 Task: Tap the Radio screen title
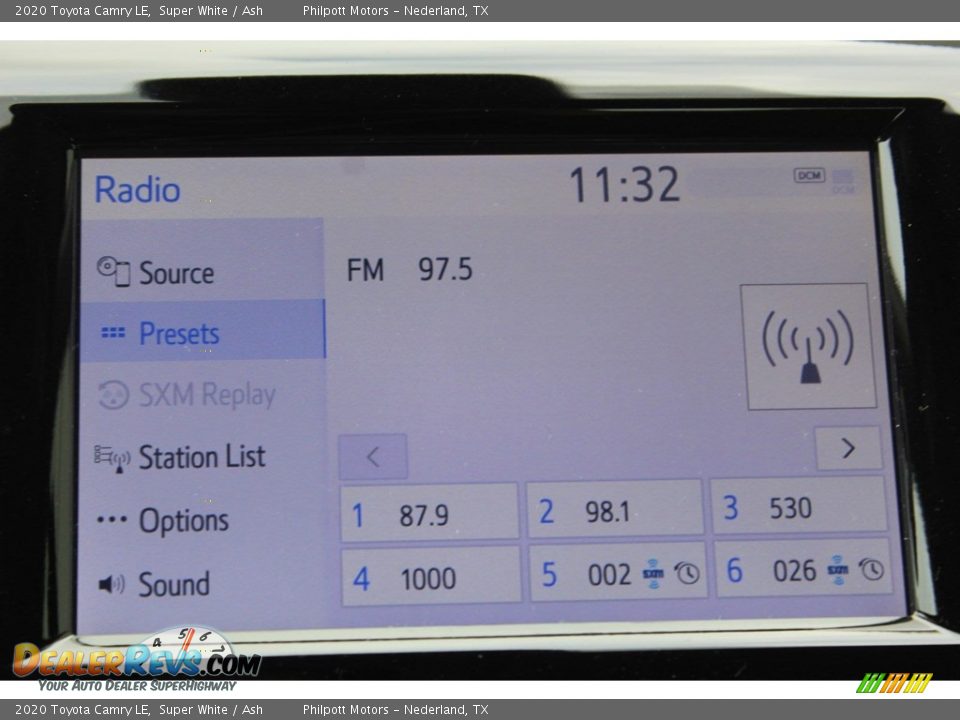point(138,189)
